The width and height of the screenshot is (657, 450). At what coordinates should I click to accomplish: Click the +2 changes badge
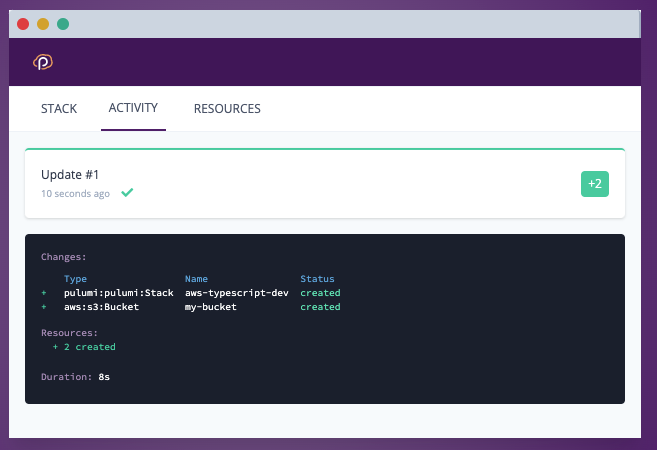pos(595,184)
